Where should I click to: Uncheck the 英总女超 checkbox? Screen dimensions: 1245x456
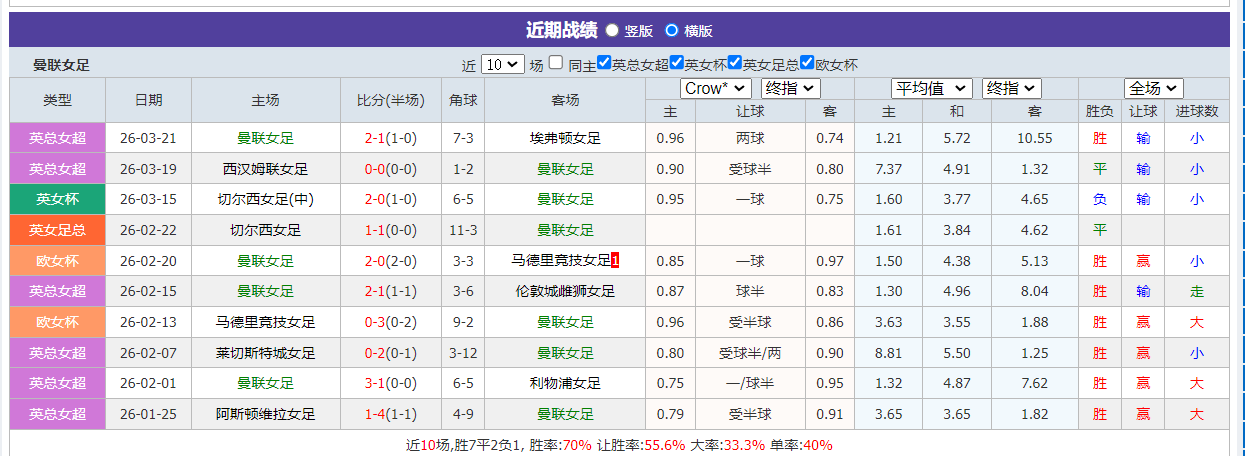[604, 62]
